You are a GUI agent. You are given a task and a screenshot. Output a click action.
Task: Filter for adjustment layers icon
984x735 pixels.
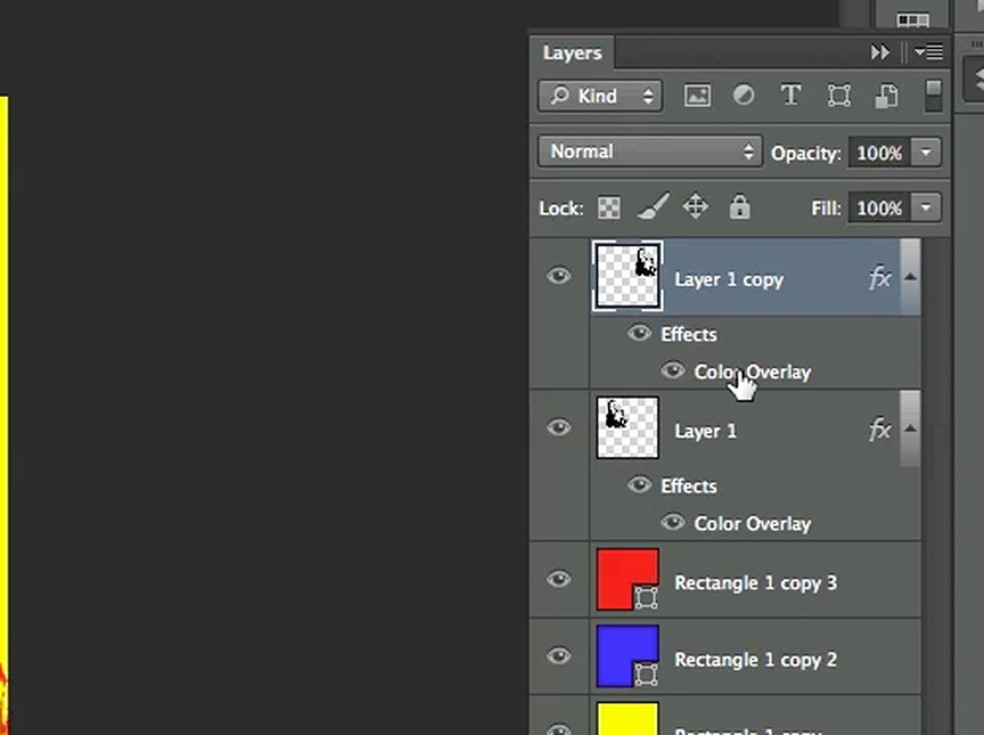click(x=744, y=96)
